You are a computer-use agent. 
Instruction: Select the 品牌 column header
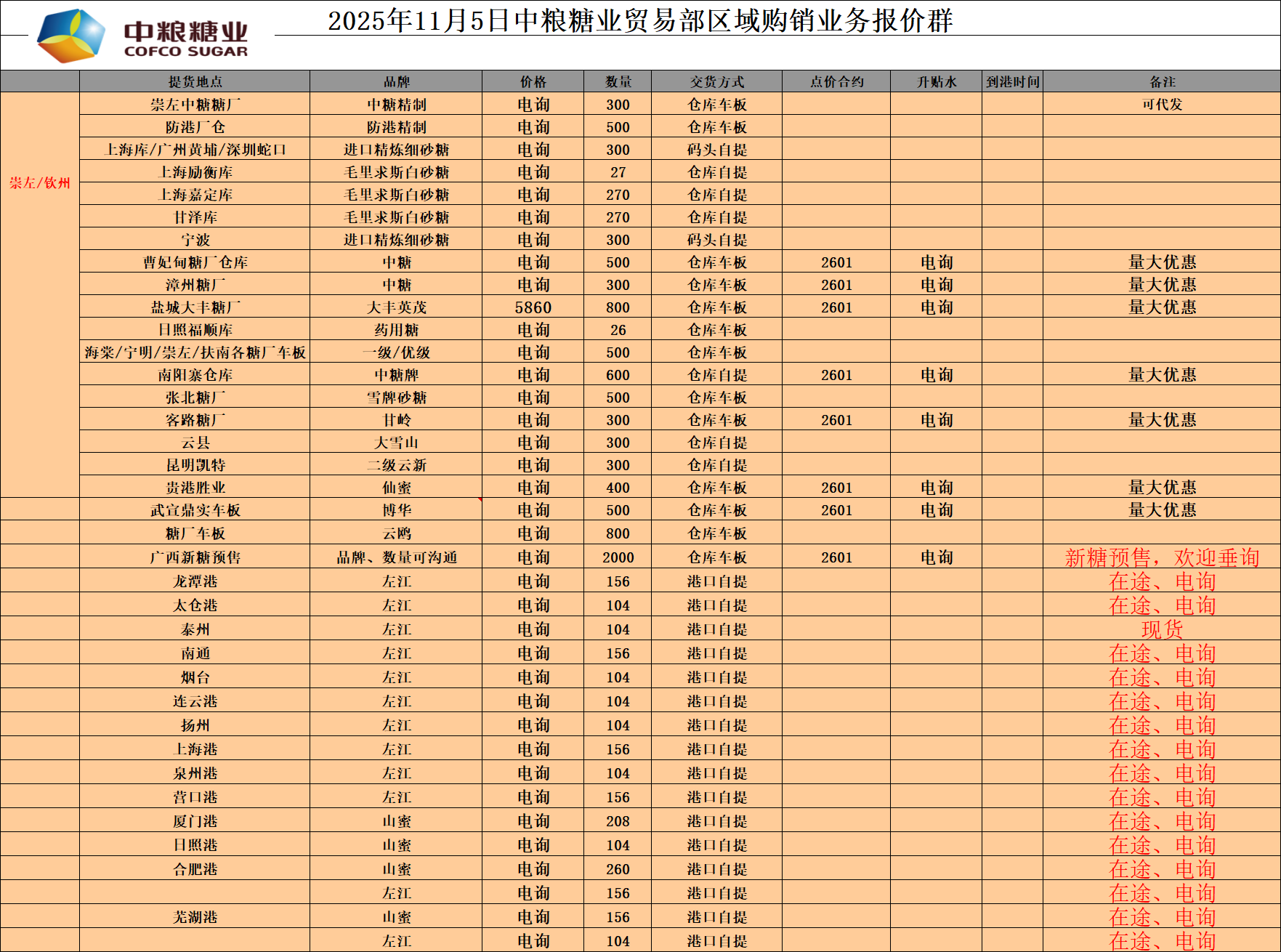[396, 81]
